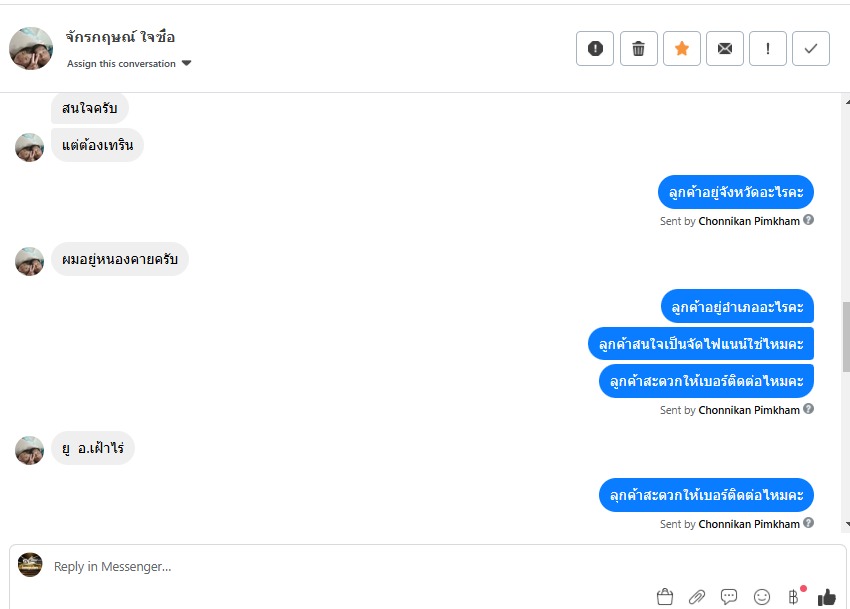Click first Chonnikan Pimkham sender link

[748, 221]
